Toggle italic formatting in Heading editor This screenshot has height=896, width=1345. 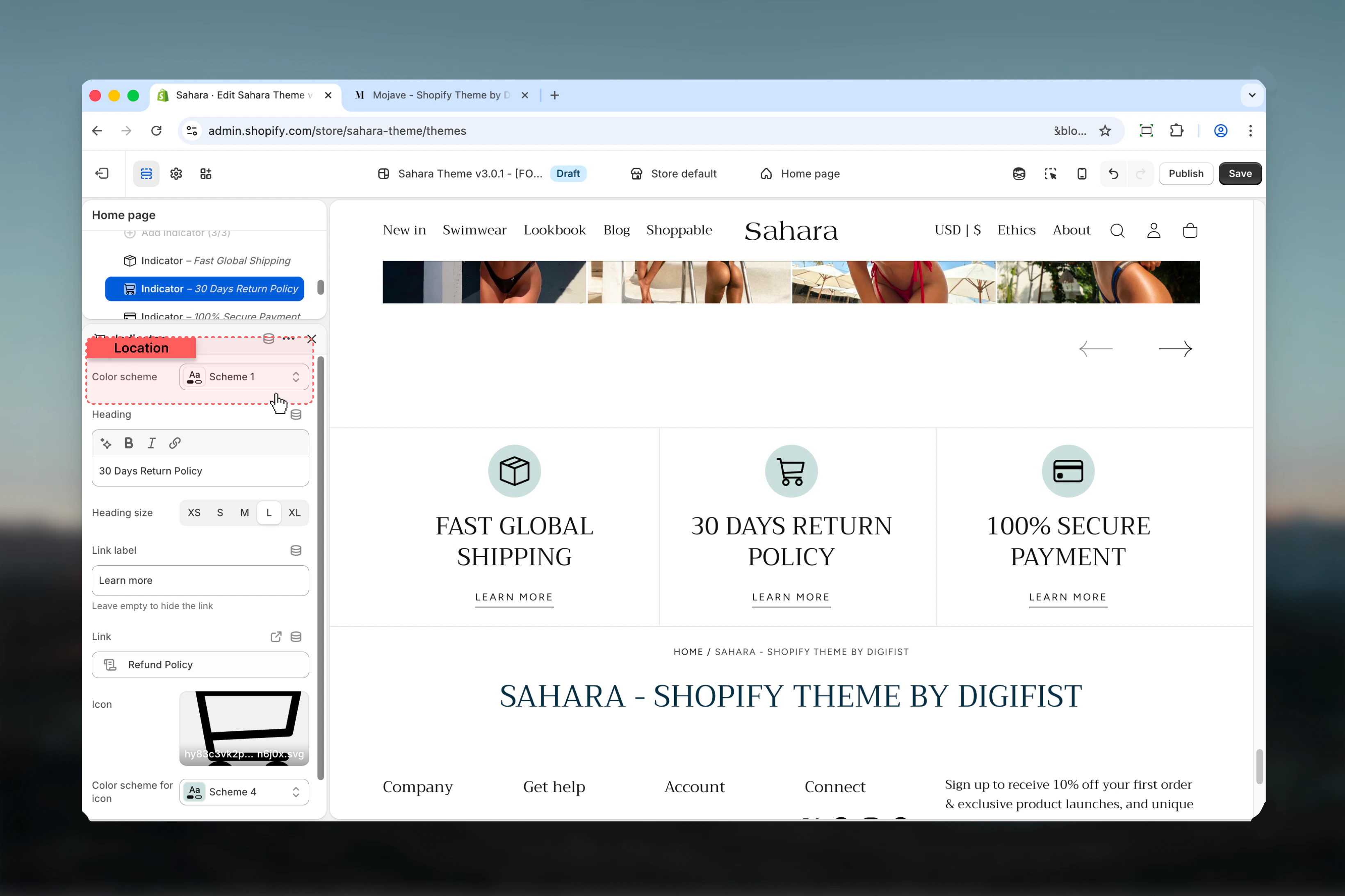(151, 443)
